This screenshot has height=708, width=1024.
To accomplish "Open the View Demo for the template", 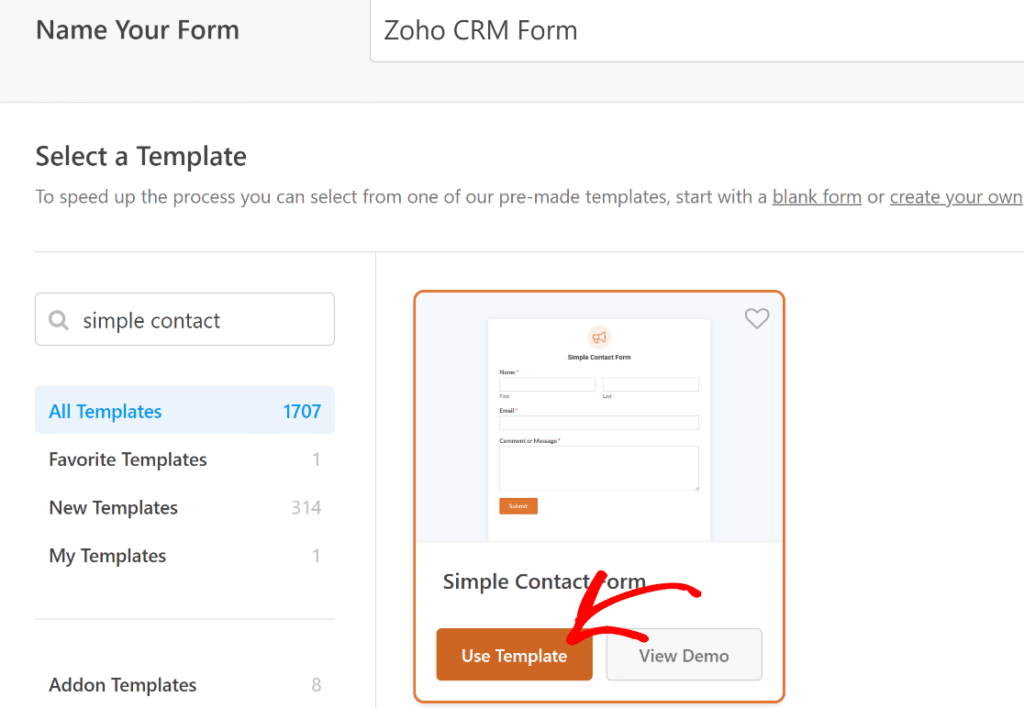I will [x=684, y=654].
